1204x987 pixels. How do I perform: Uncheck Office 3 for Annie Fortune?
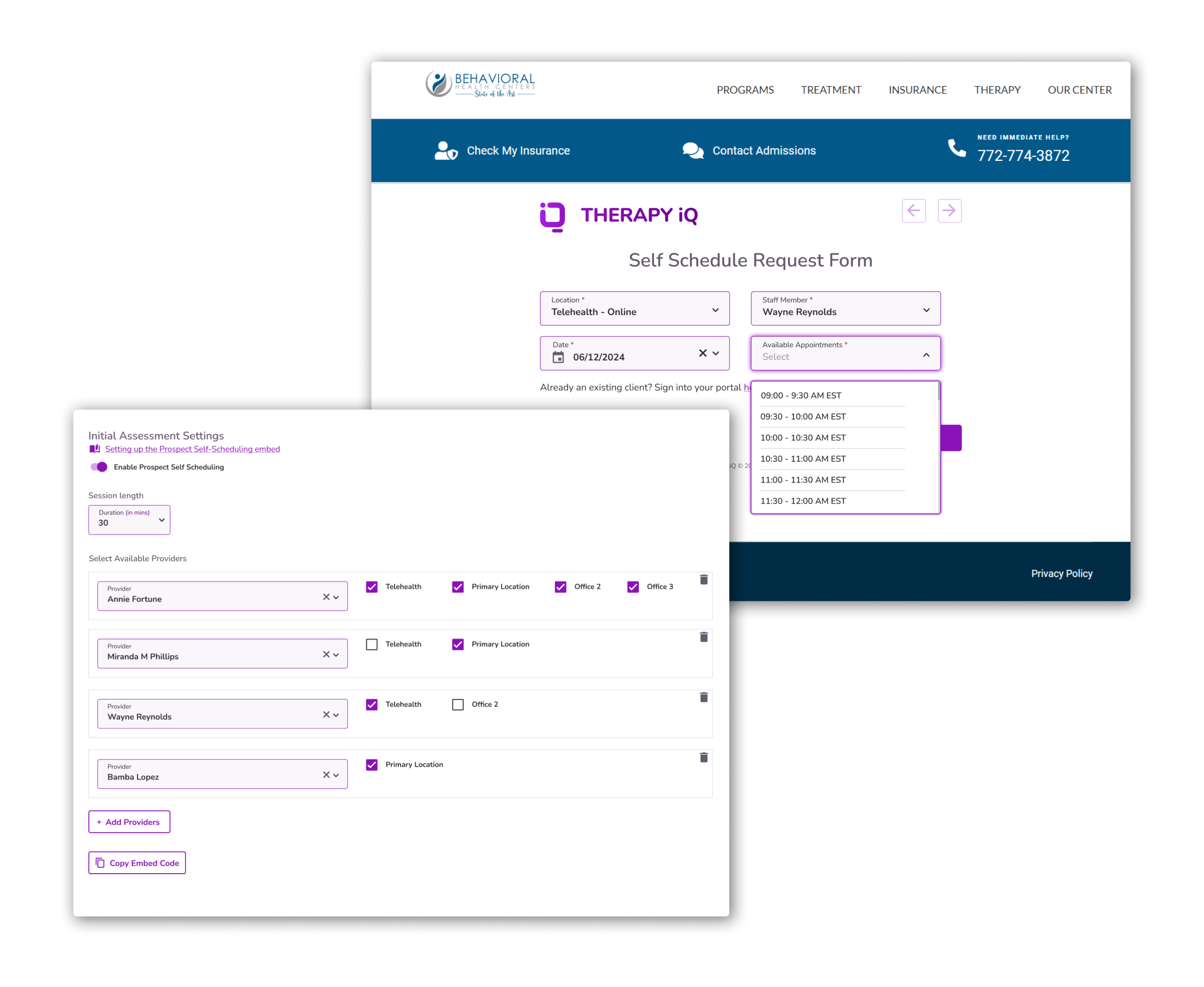click(x=633, y=587)
